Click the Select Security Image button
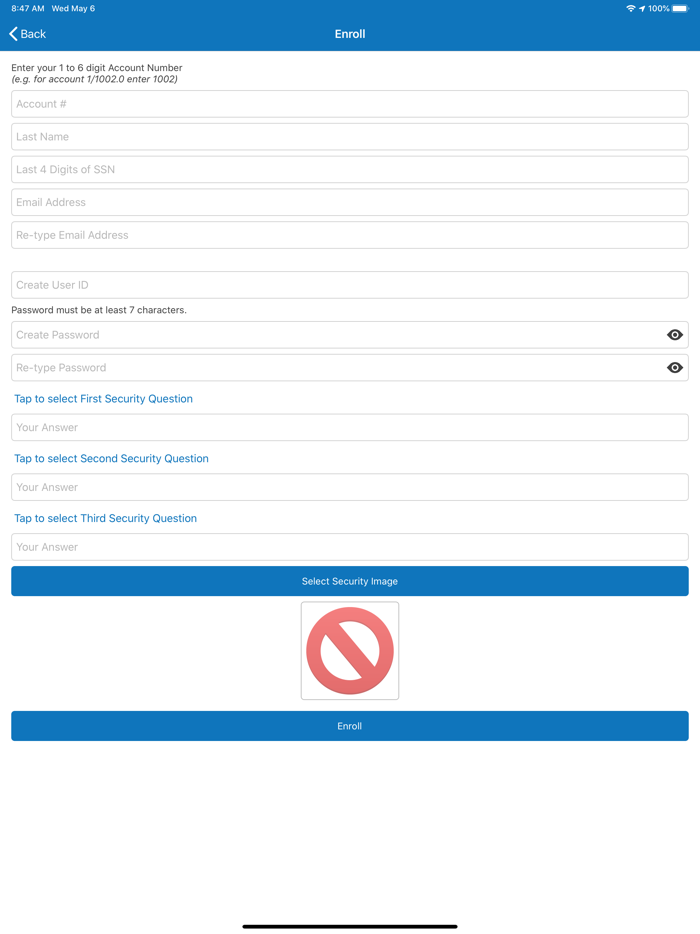The width and height of the screenshot is (700, 934). [350, 581]
